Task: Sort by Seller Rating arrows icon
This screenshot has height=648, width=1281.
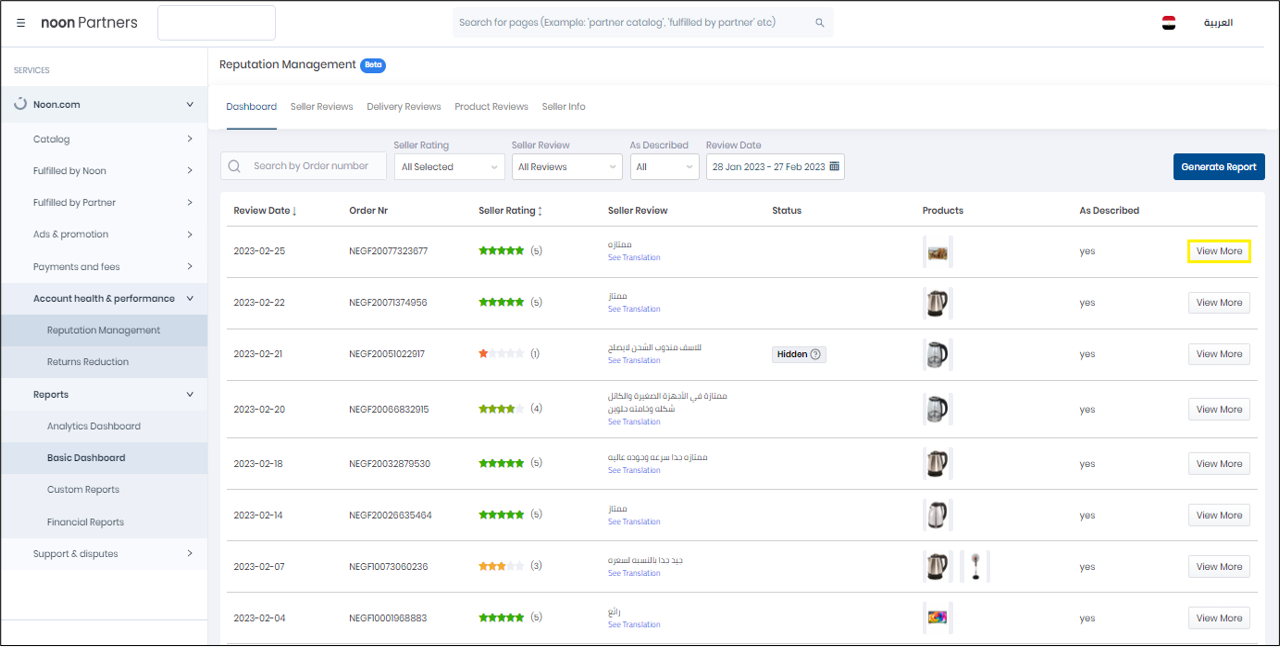Action: click(x=540, y=211)
